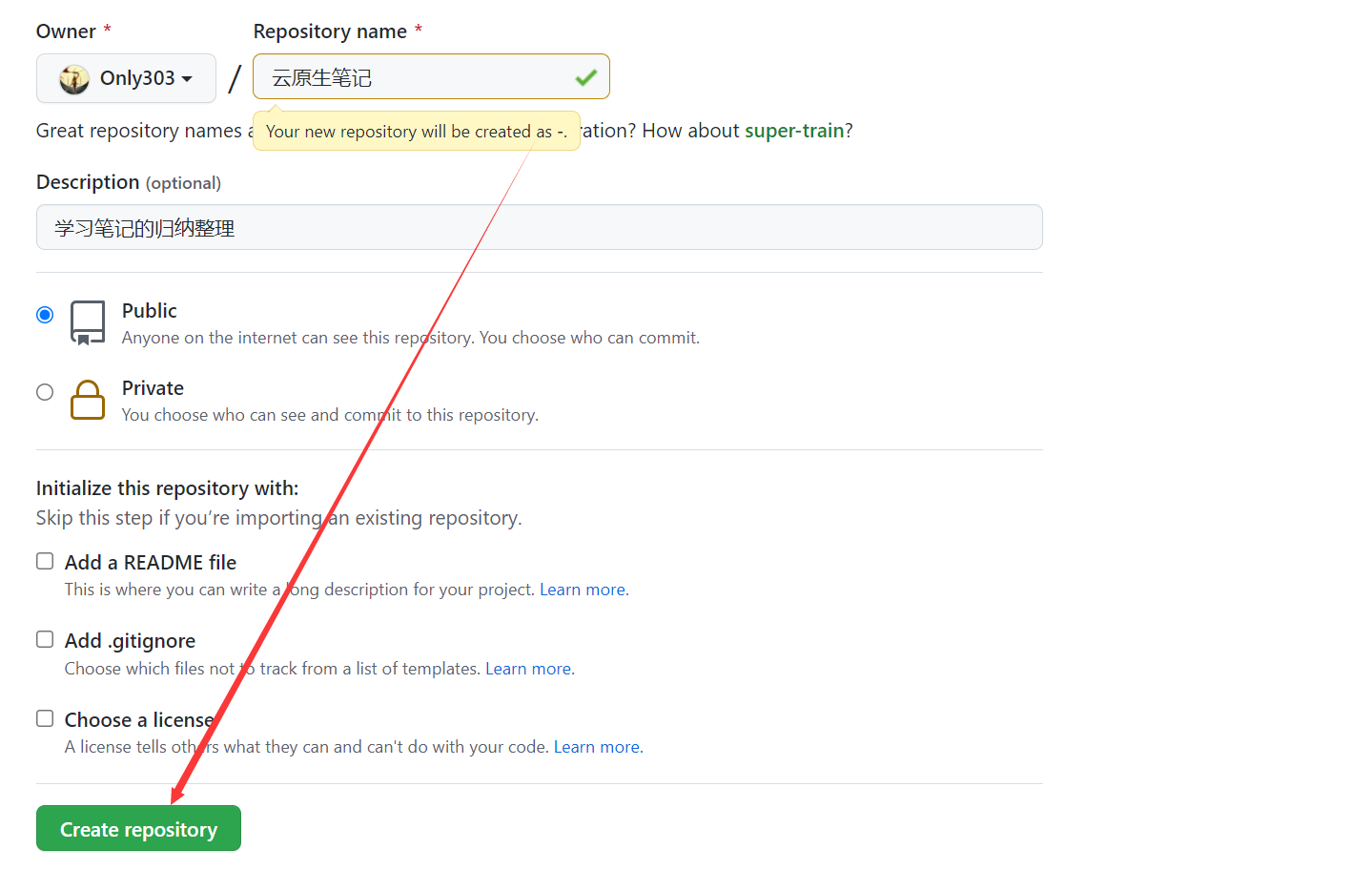Viewport: 1372px width, 870px height.
Task: Tick the Choose a license checkbox
Action: click(45, 718)
